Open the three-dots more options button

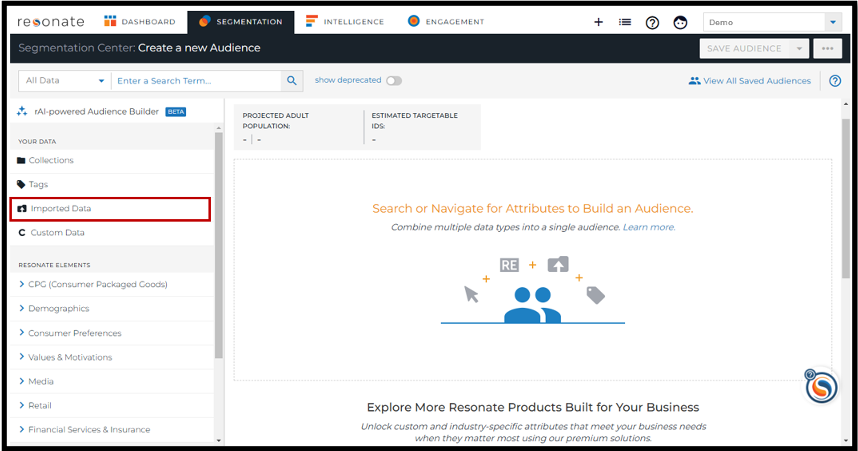[x=827, y=49]
